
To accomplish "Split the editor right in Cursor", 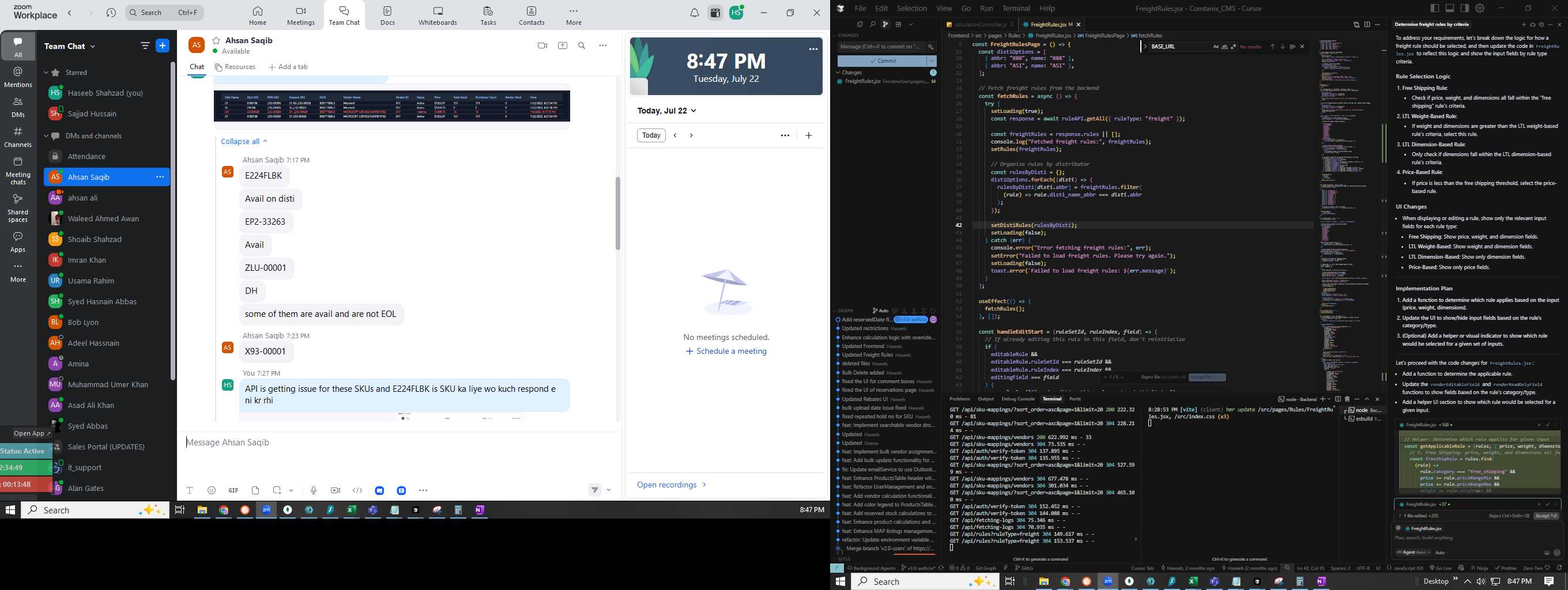I will [x=1367, y=25].
